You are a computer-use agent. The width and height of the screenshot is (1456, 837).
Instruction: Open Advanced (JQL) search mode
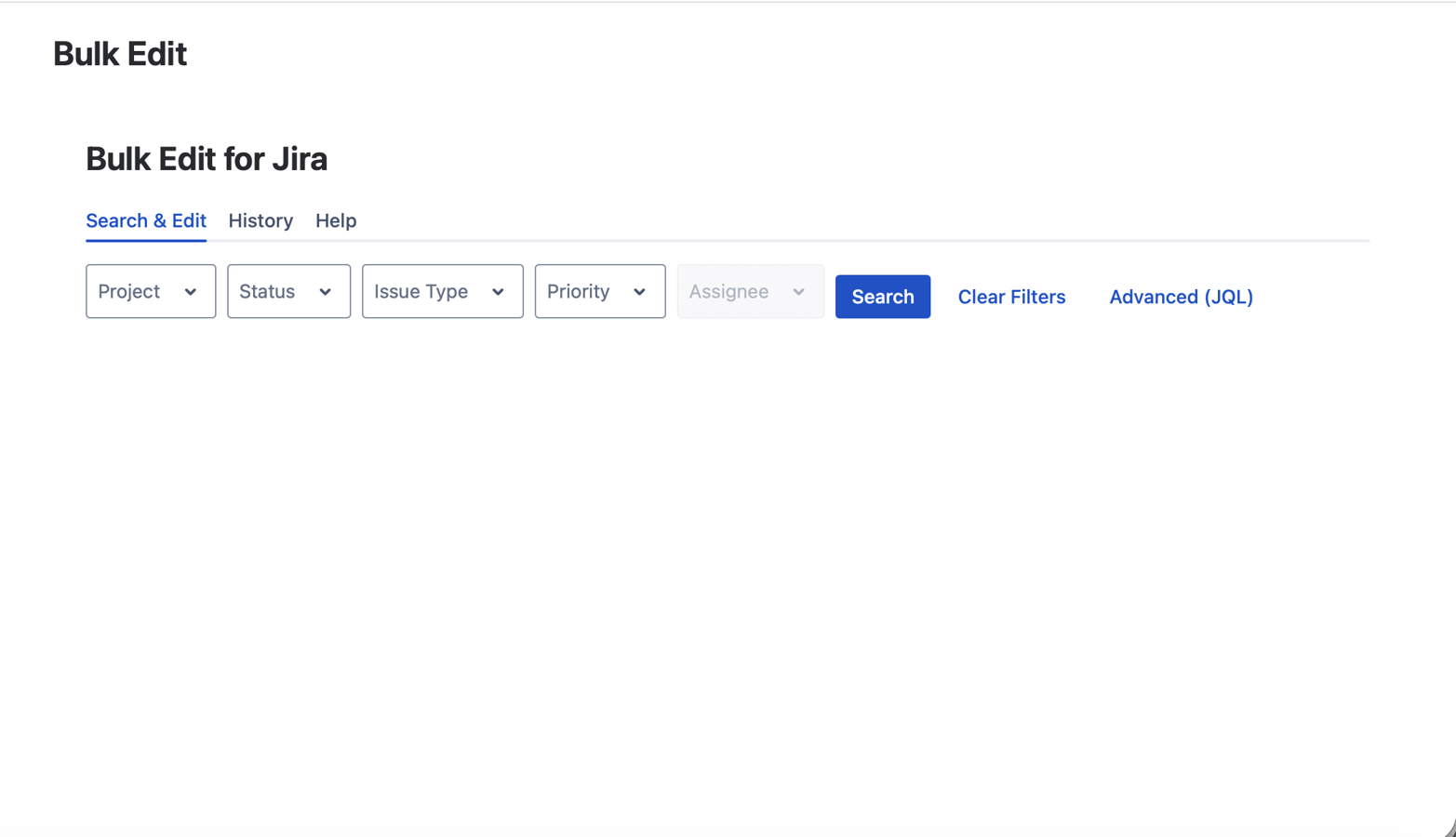click(x=1181, y=297)
